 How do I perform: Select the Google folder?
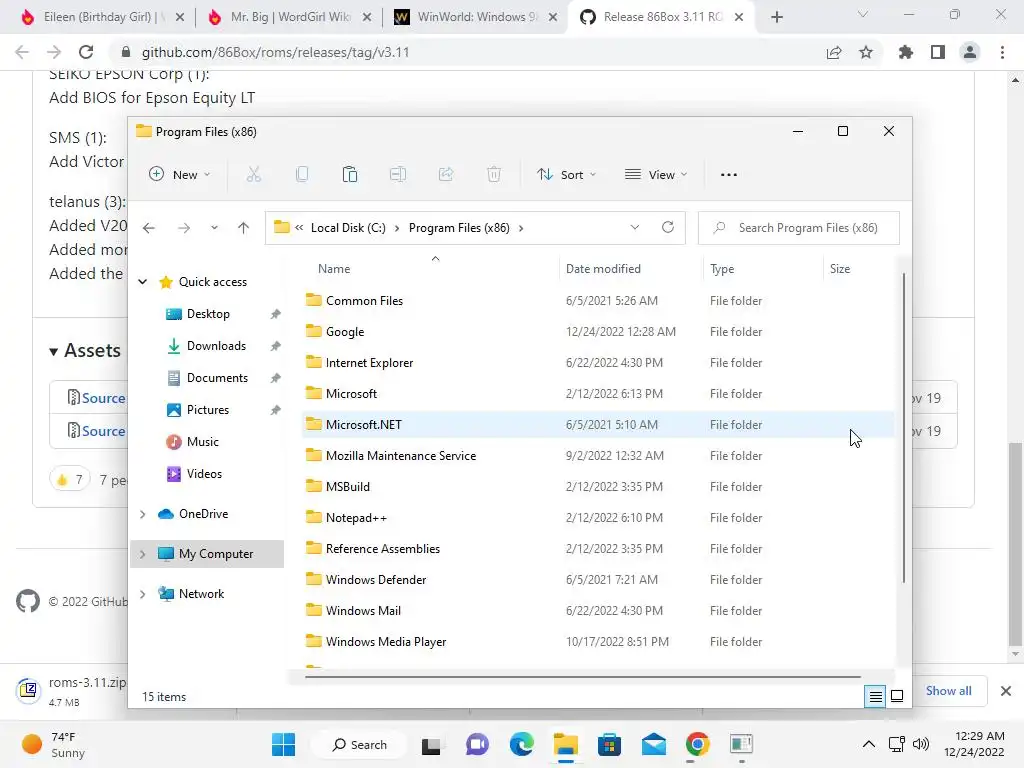598,332
